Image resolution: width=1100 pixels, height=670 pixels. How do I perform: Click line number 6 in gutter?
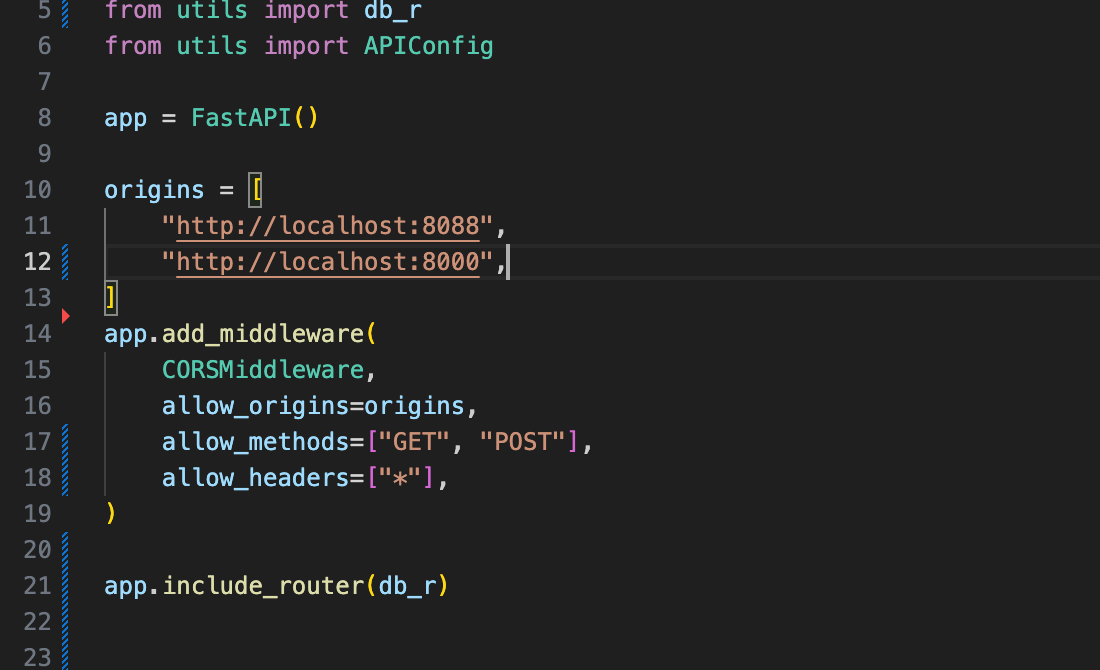44,46
